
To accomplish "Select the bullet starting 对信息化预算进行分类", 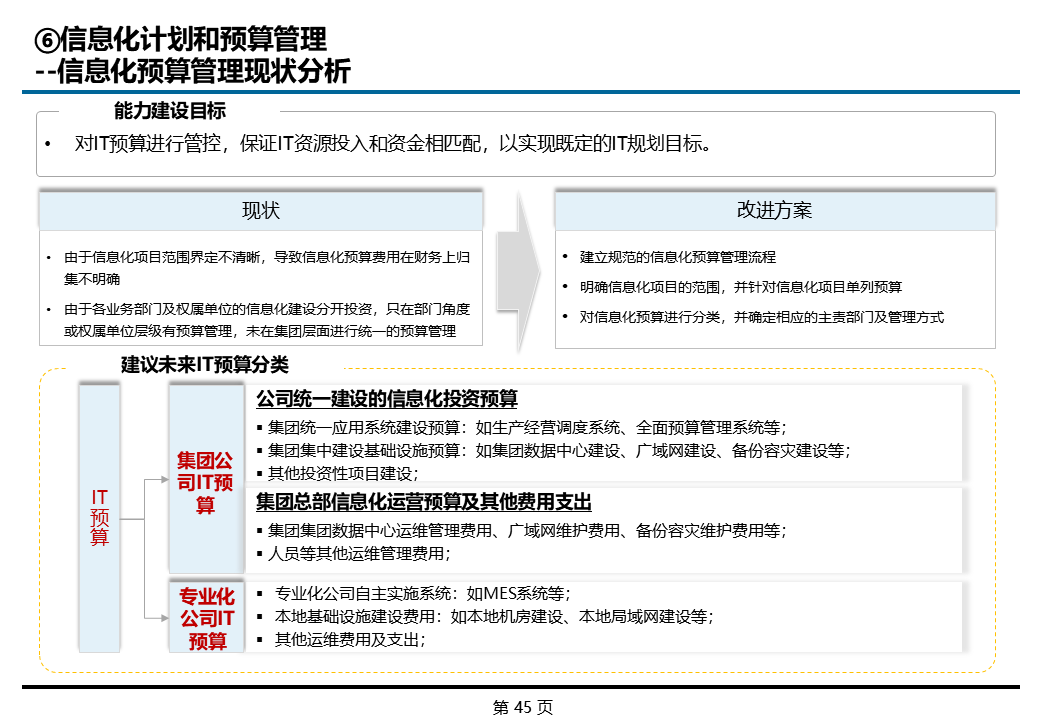I will 761,317.
